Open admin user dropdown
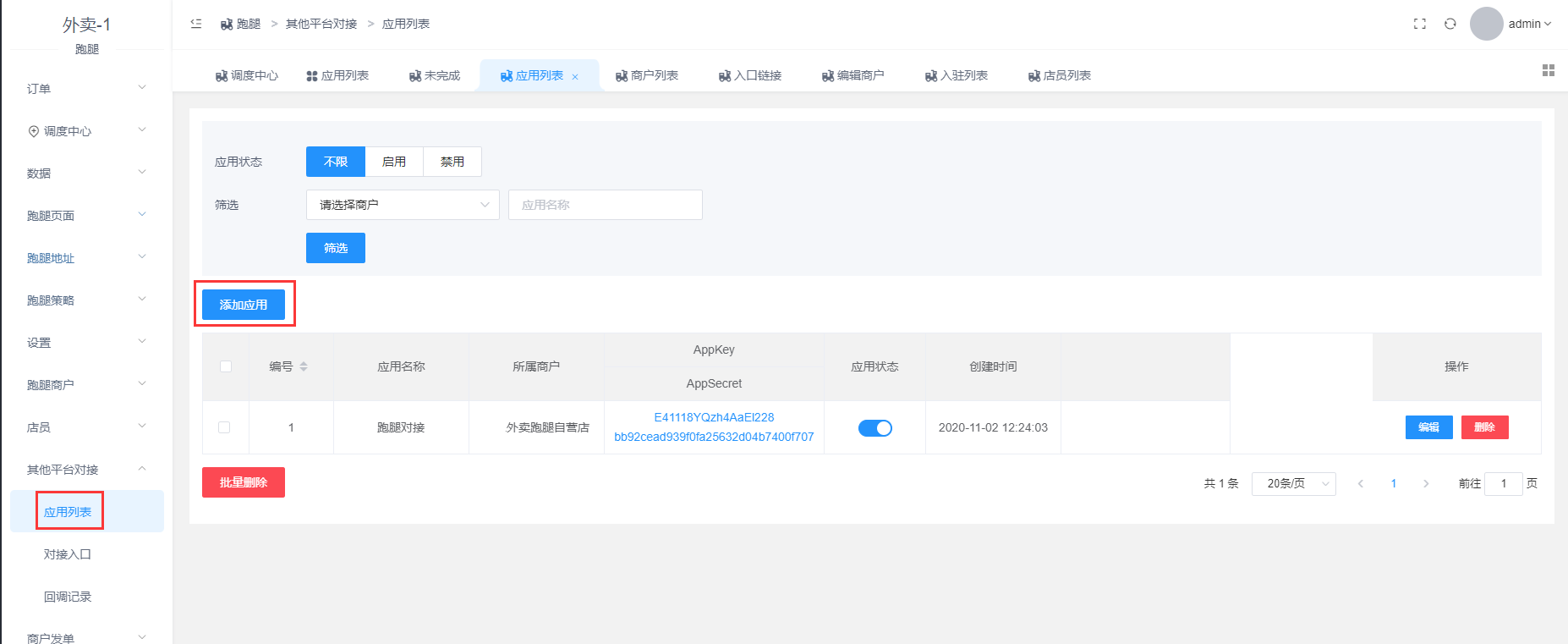The height and width of the screenshot is (644, 1568). 1530,24
